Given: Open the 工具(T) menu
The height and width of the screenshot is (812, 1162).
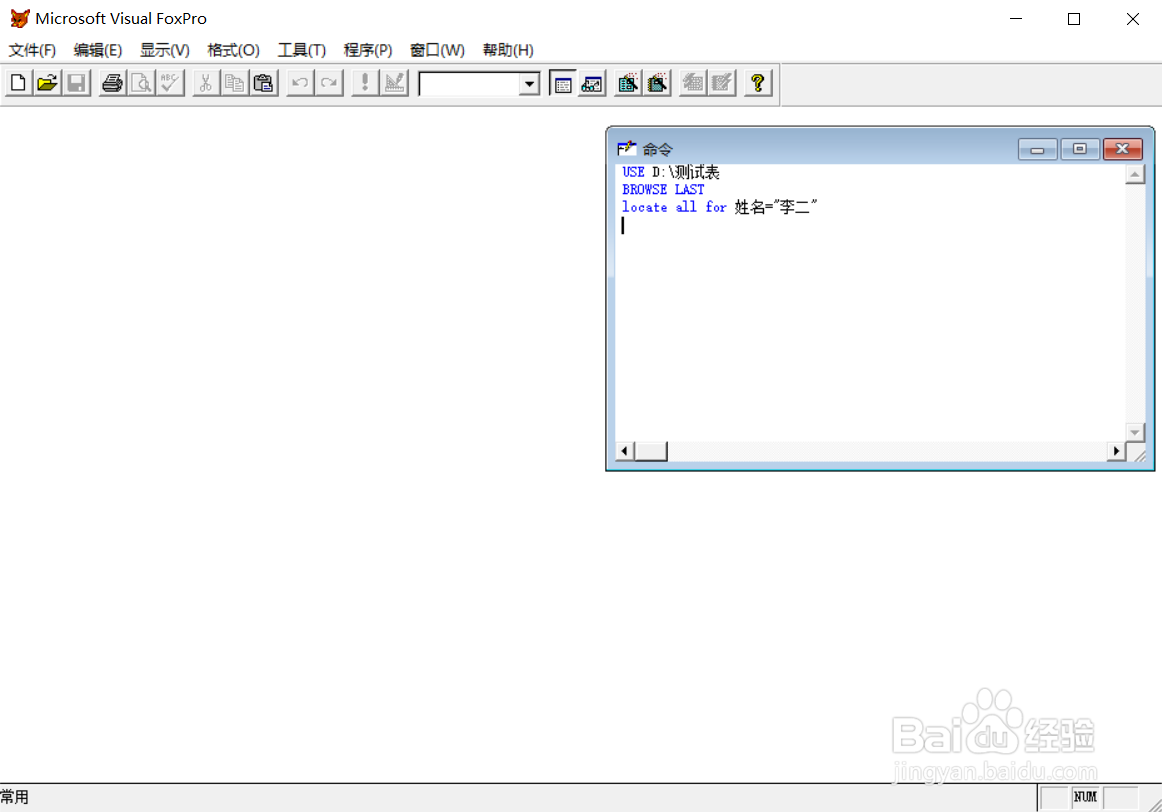Looking at the screenshot, I should pos(302,50).
